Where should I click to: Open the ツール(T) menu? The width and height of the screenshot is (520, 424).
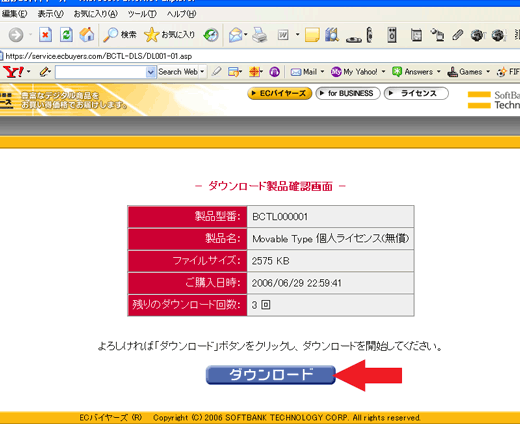click(142, 14)
